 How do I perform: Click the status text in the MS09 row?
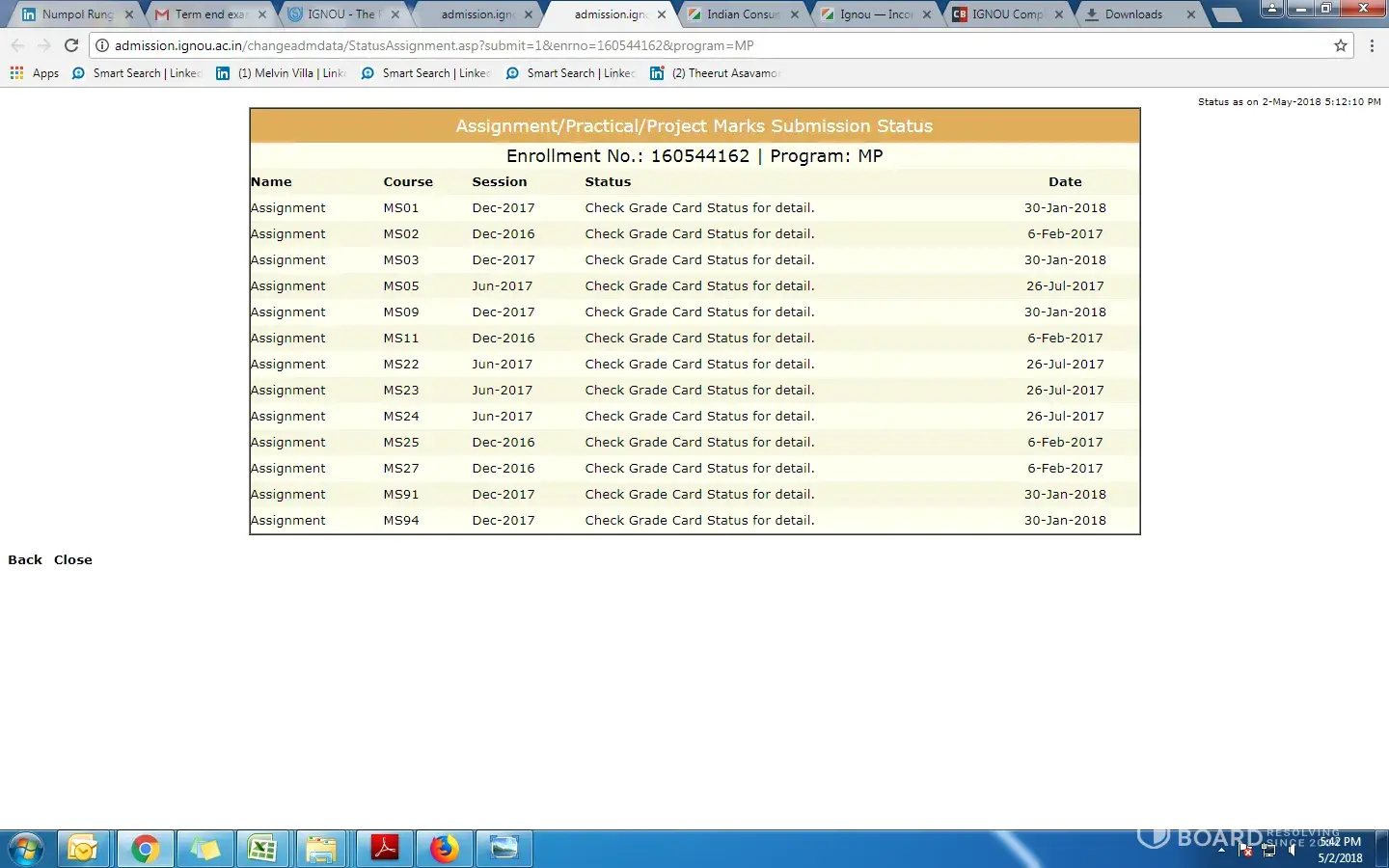[700, 312]
